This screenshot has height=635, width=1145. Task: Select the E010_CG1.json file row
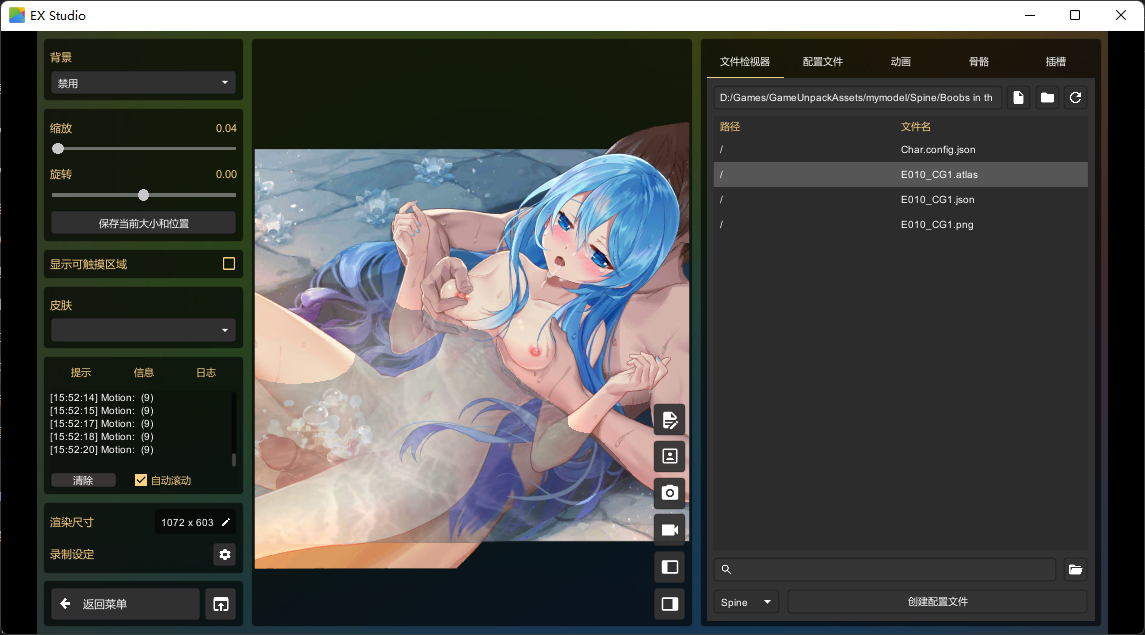click(900, 199)
